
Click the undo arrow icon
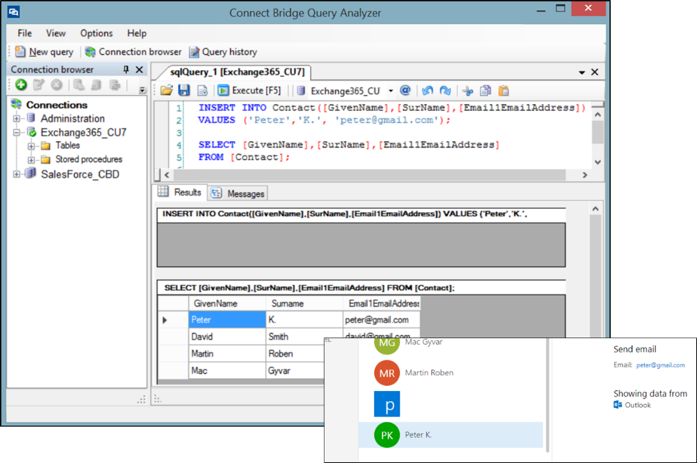click(427, 91)
